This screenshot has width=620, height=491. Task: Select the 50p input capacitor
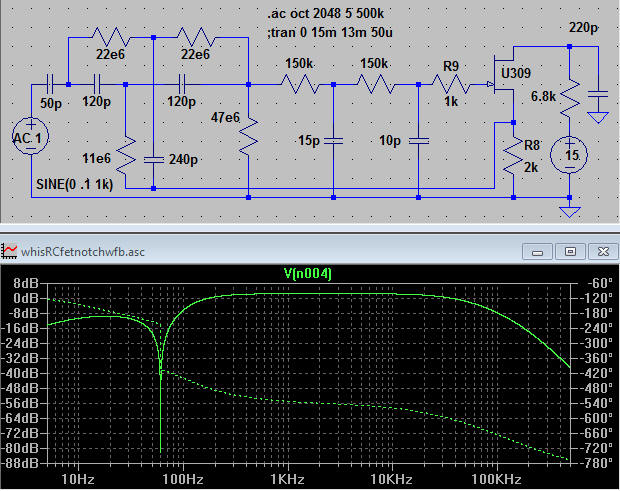pos(50,85)
